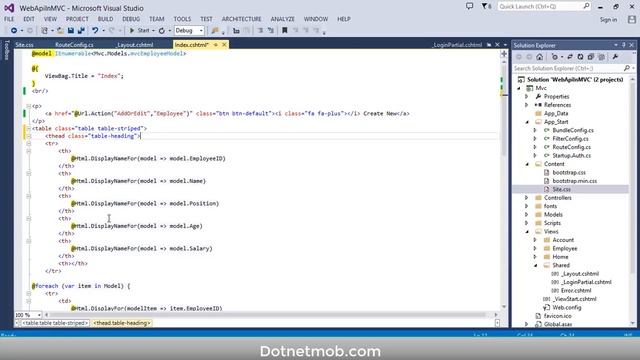Select Web.config in Solution Explorer

tap(567, 307)
